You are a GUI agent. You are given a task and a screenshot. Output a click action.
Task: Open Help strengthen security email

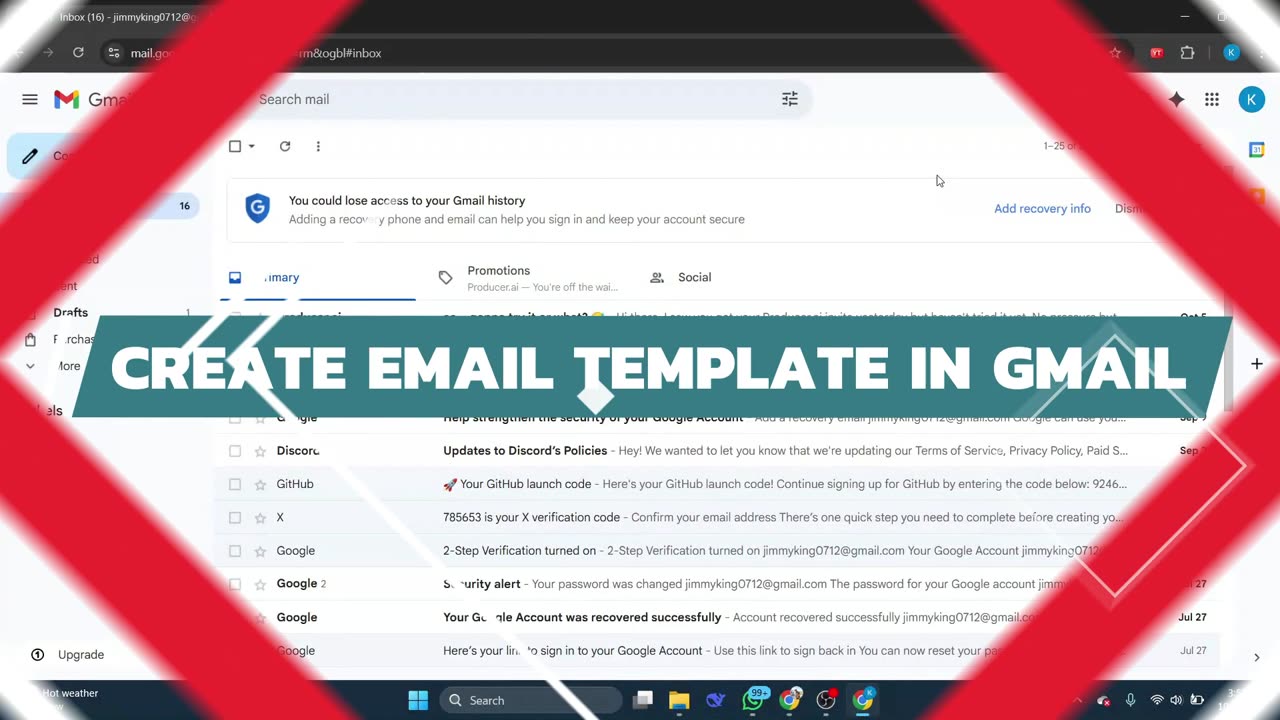tap(593, 417)
